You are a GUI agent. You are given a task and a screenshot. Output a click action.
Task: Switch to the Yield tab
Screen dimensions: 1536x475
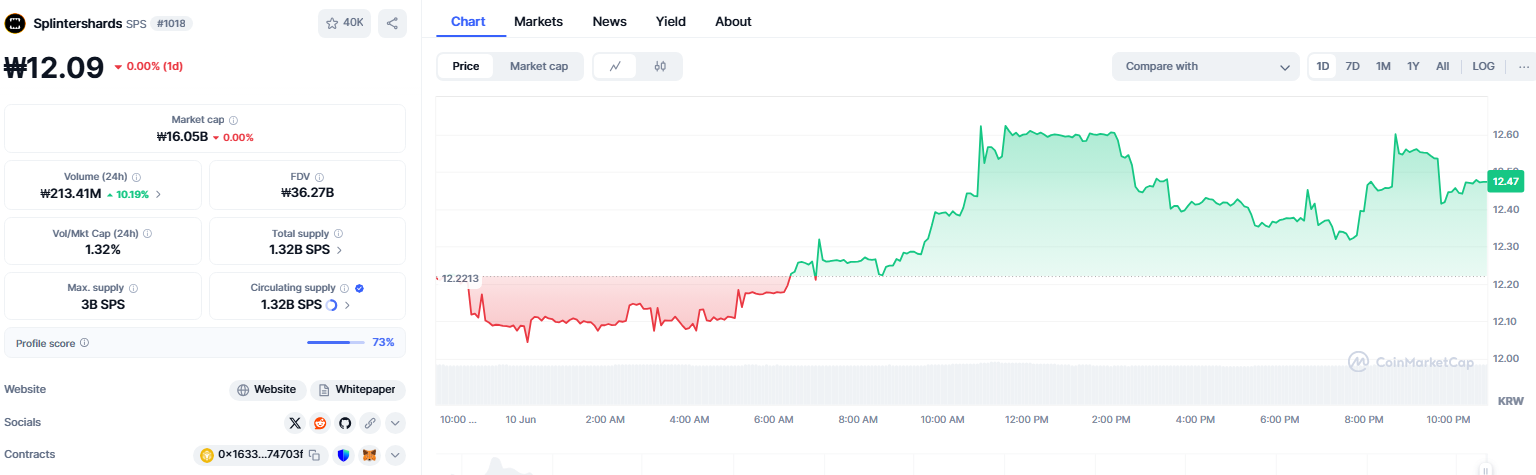click(671, 21)
